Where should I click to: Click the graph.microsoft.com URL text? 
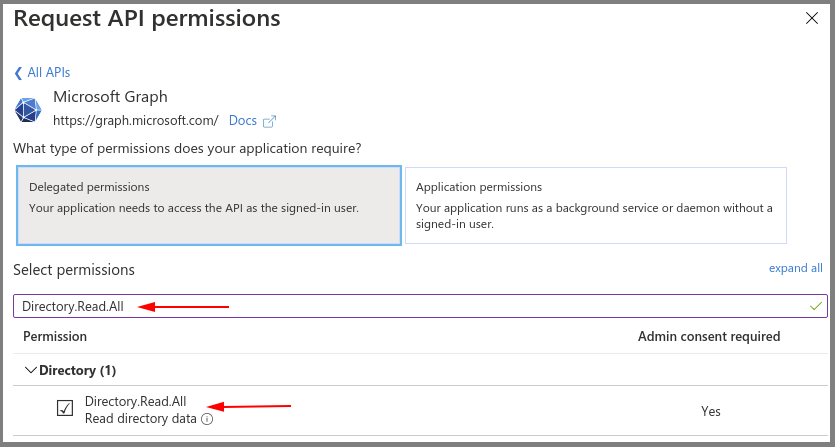click(x=135, y=120)
